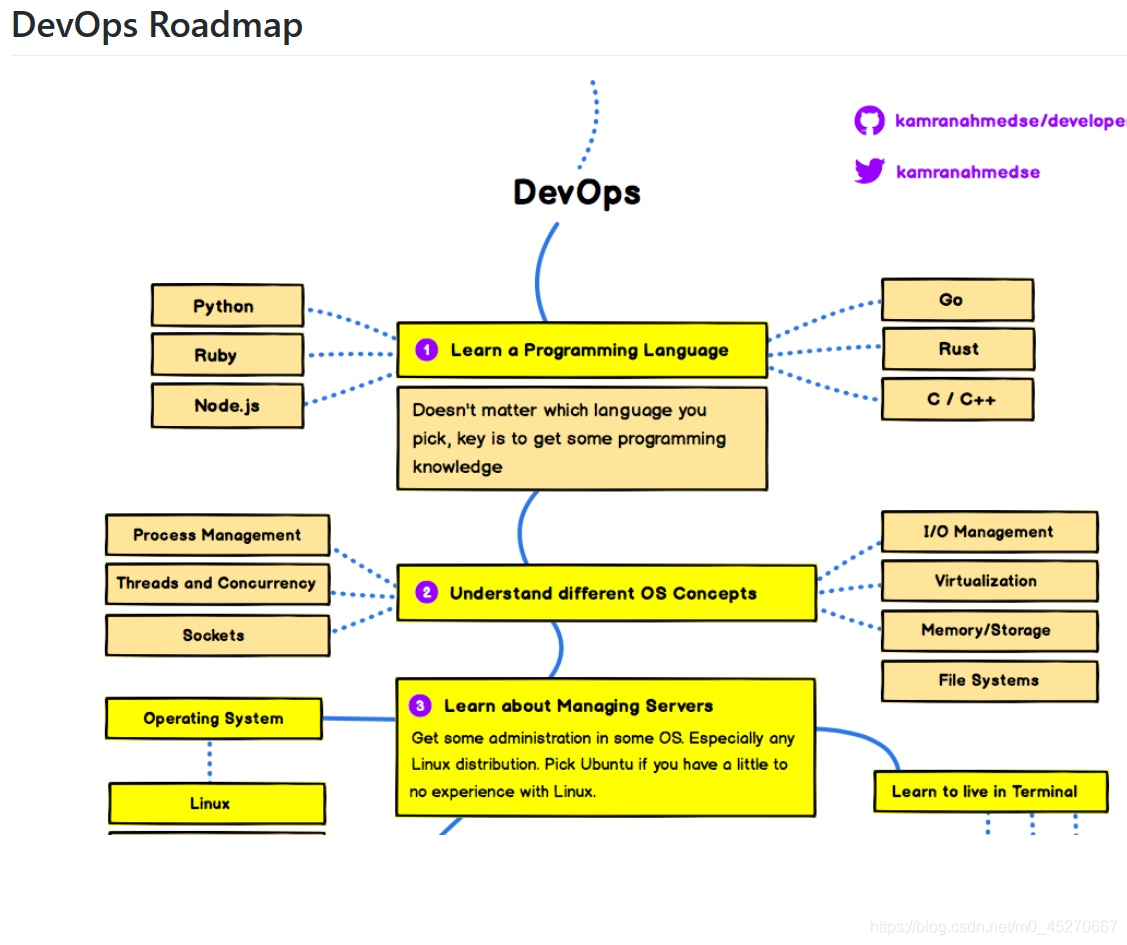Click Learn about Managing Servers heading

click(579, 706)
